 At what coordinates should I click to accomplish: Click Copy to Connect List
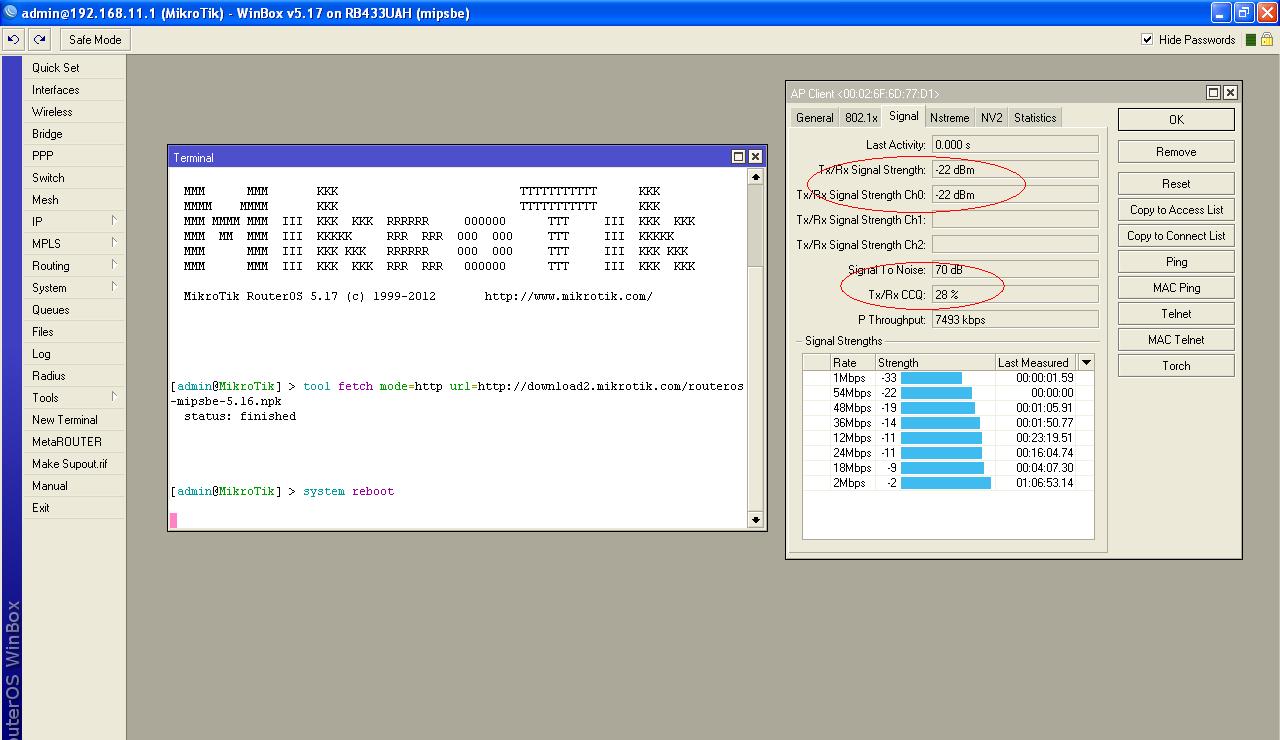(x=1176, y=236)
